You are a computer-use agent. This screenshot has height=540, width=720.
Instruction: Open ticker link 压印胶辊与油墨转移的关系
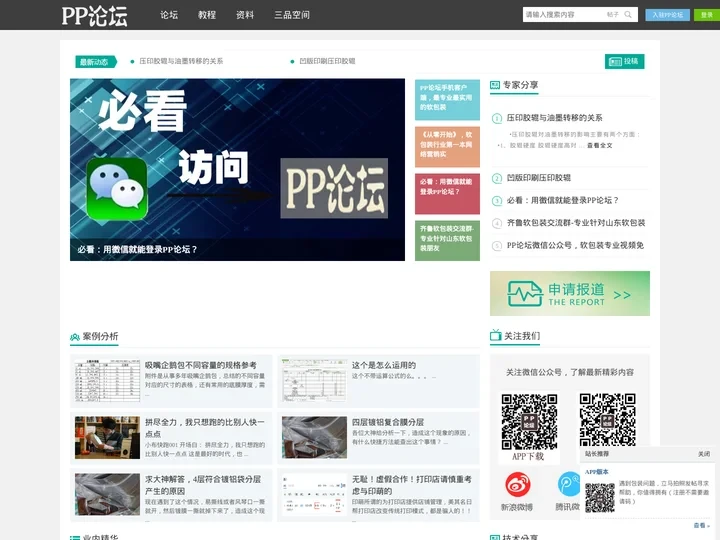[181, 61]
